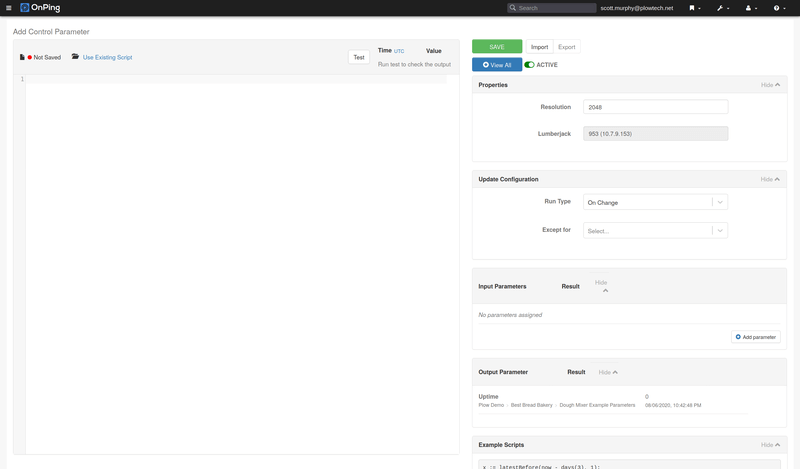Click the plus icon in Add parameter
This screenshot has height=469, width=800.
[x=738, y=337]
